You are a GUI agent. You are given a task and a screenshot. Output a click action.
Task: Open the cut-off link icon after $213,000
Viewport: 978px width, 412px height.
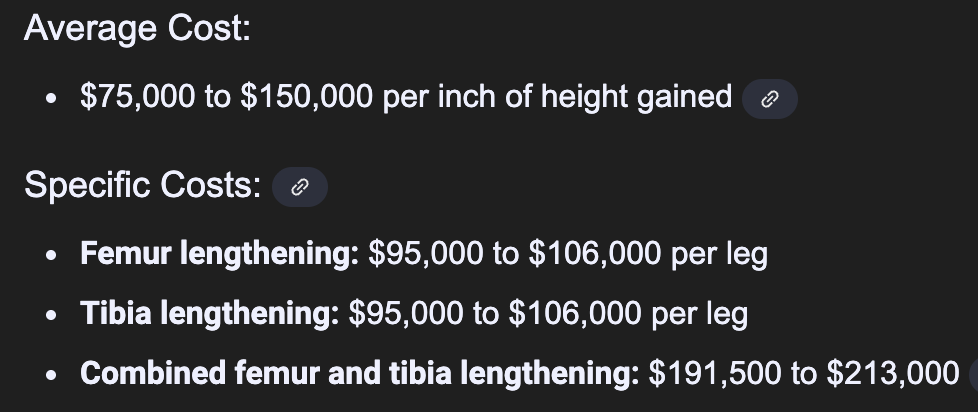(x=974, y=375)
